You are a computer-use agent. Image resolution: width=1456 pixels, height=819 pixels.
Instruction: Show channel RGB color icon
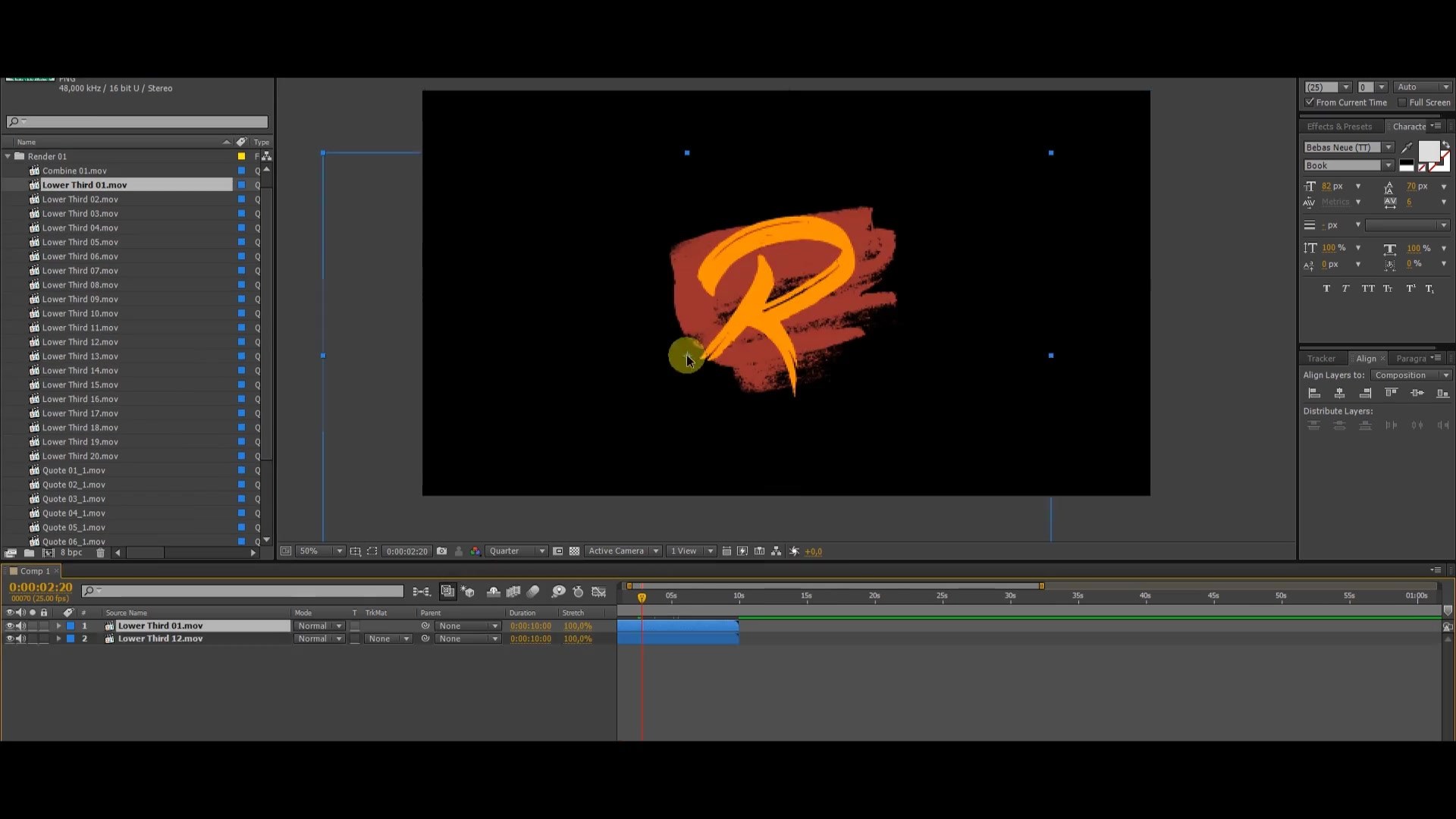(475, 551)
